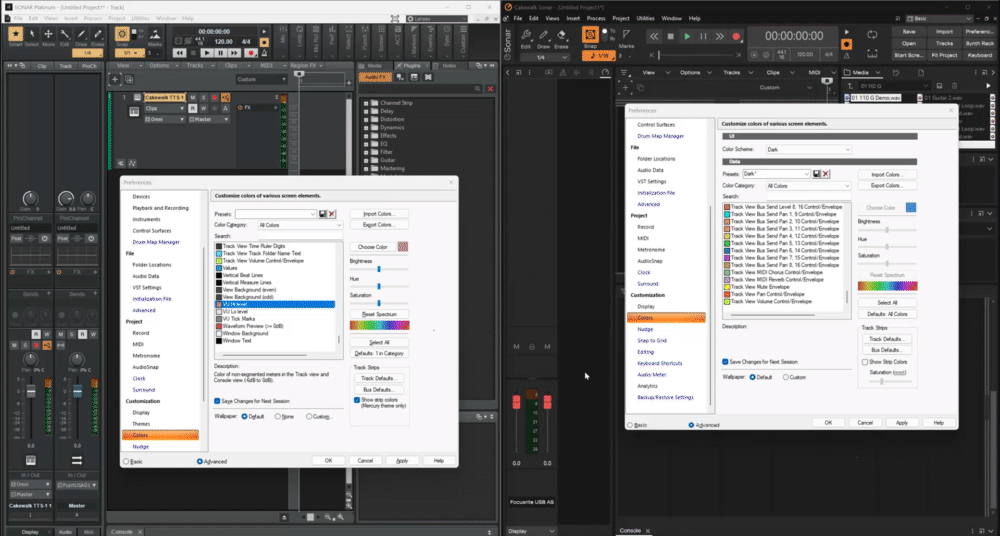The image size is (1000, 536).
Task: Select the Custom wallpaper radio in Cakewalk Sonar
Action: (786, 377)
